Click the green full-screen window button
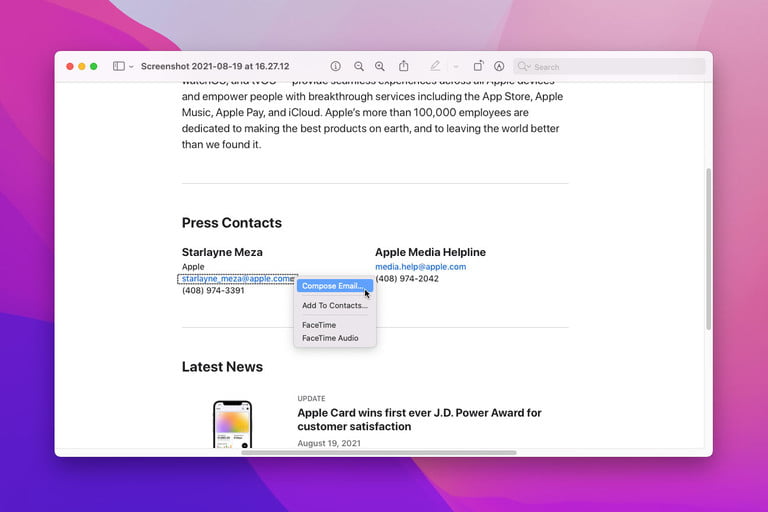 coord(94,66)
